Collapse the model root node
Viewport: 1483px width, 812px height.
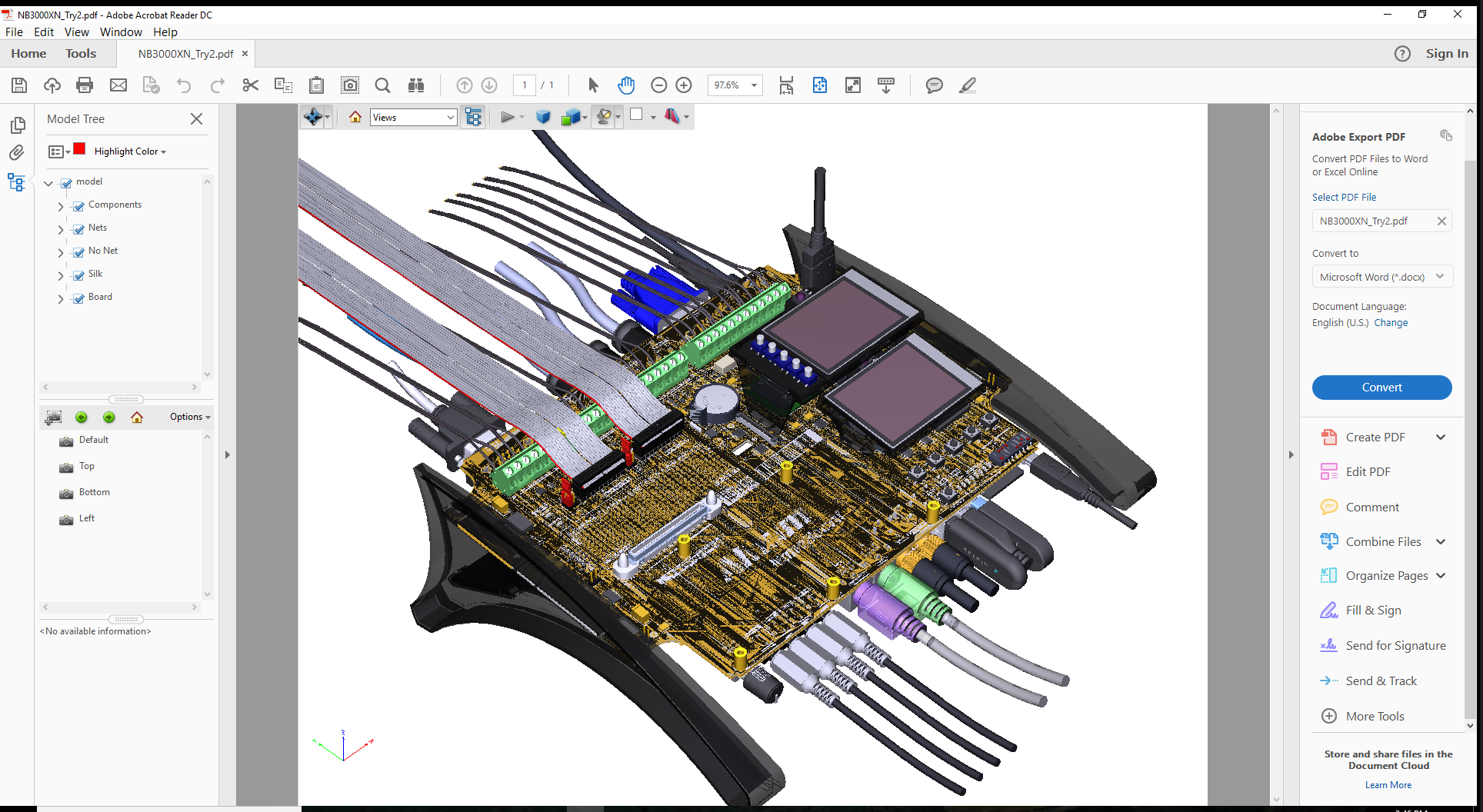[x=48, y=183]
